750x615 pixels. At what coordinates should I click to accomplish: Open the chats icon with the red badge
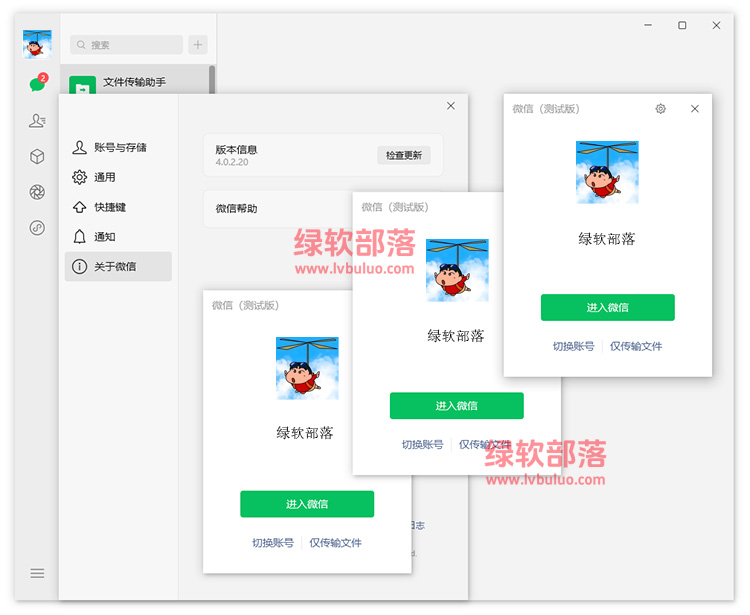(x=38, y=83)
